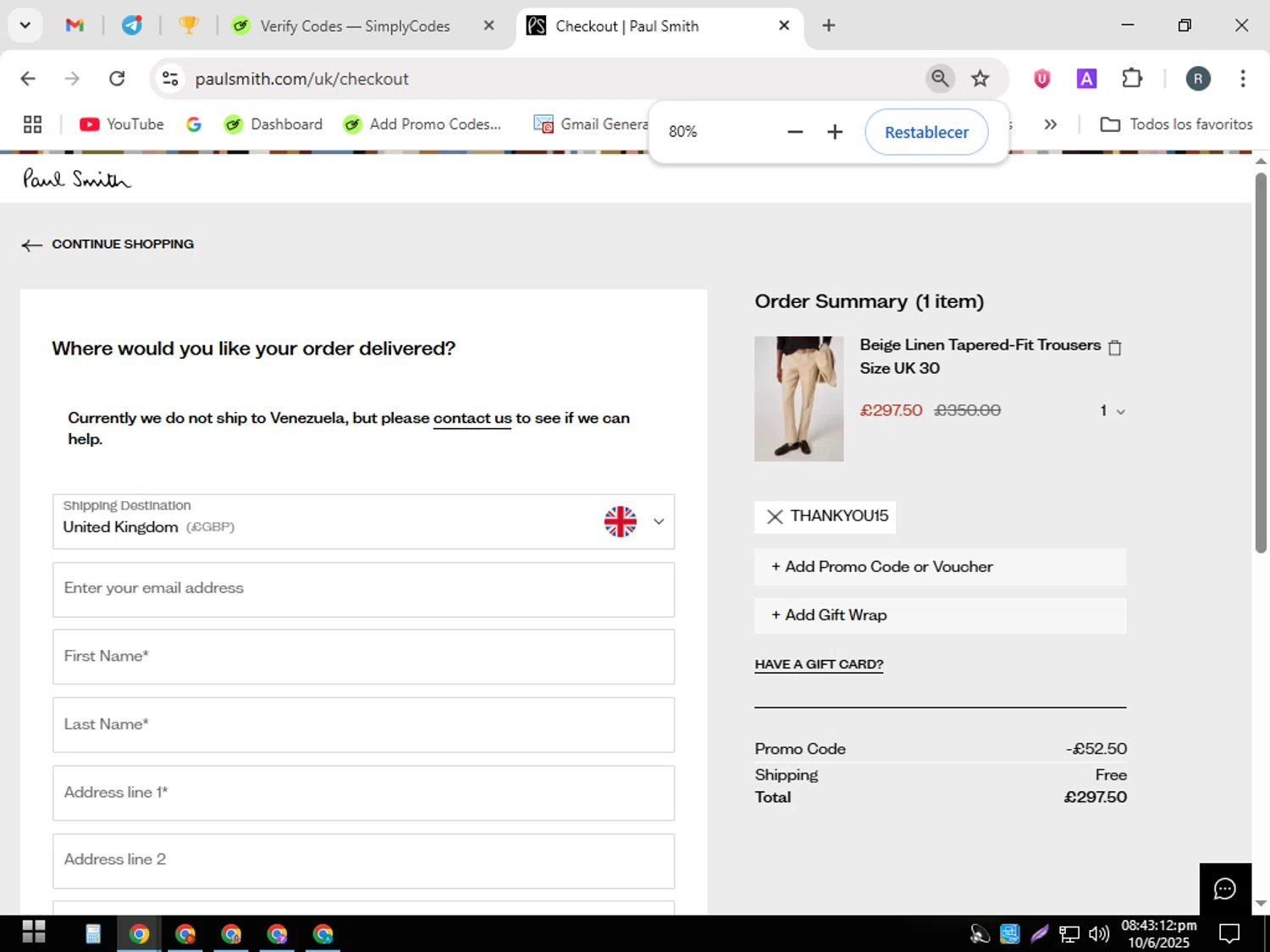
Task: Click HAVE A GIFT CARD? link
Action: (819, 664)
